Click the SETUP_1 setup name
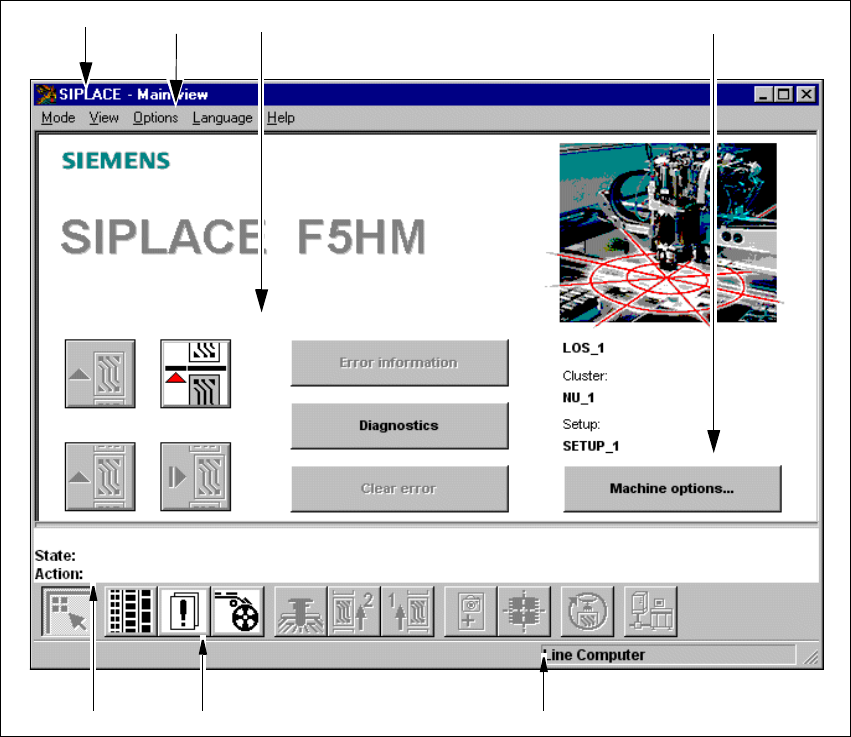This screenshot has width=851, height=737. [590, 446]
